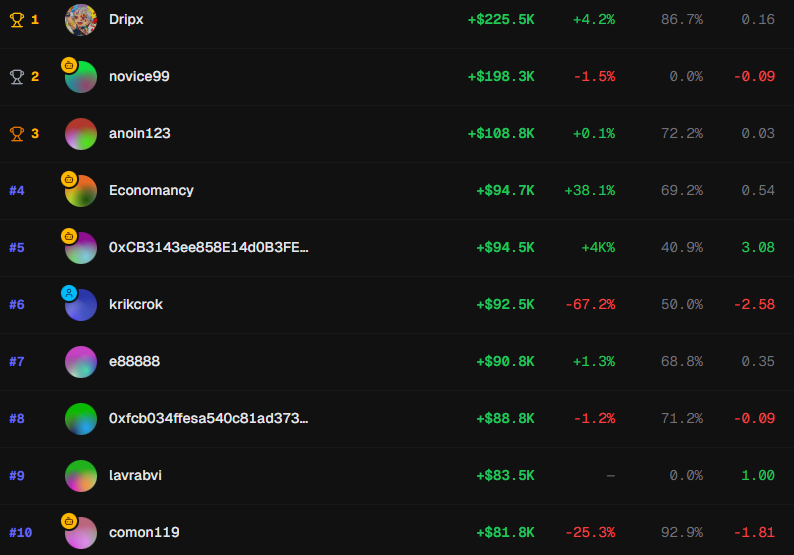Open the comon119 trader name
This screenshot has width=794, height=555.
[x=144, y=532]
